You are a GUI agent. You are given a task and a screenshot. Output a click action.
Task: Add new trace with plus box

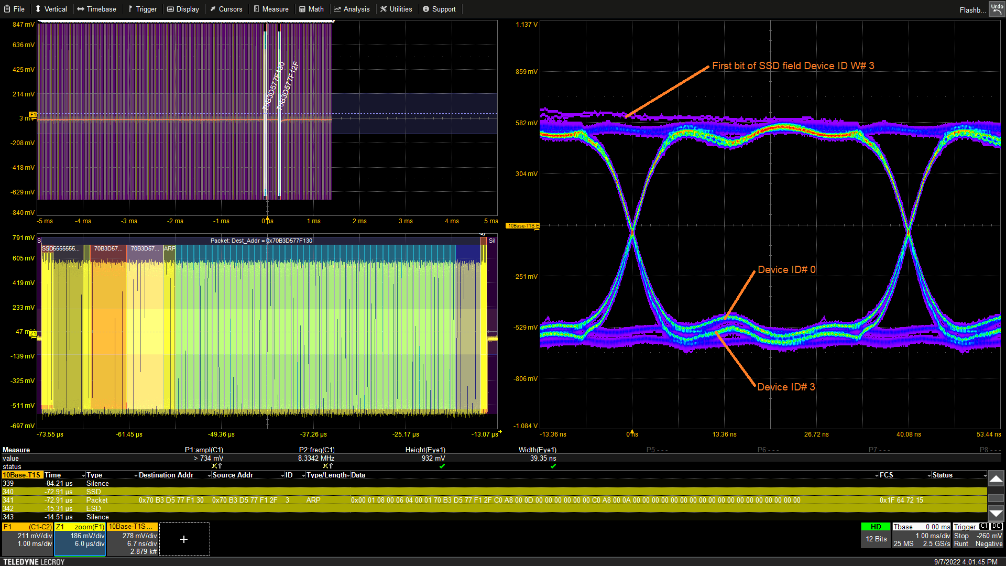[184, 538]
